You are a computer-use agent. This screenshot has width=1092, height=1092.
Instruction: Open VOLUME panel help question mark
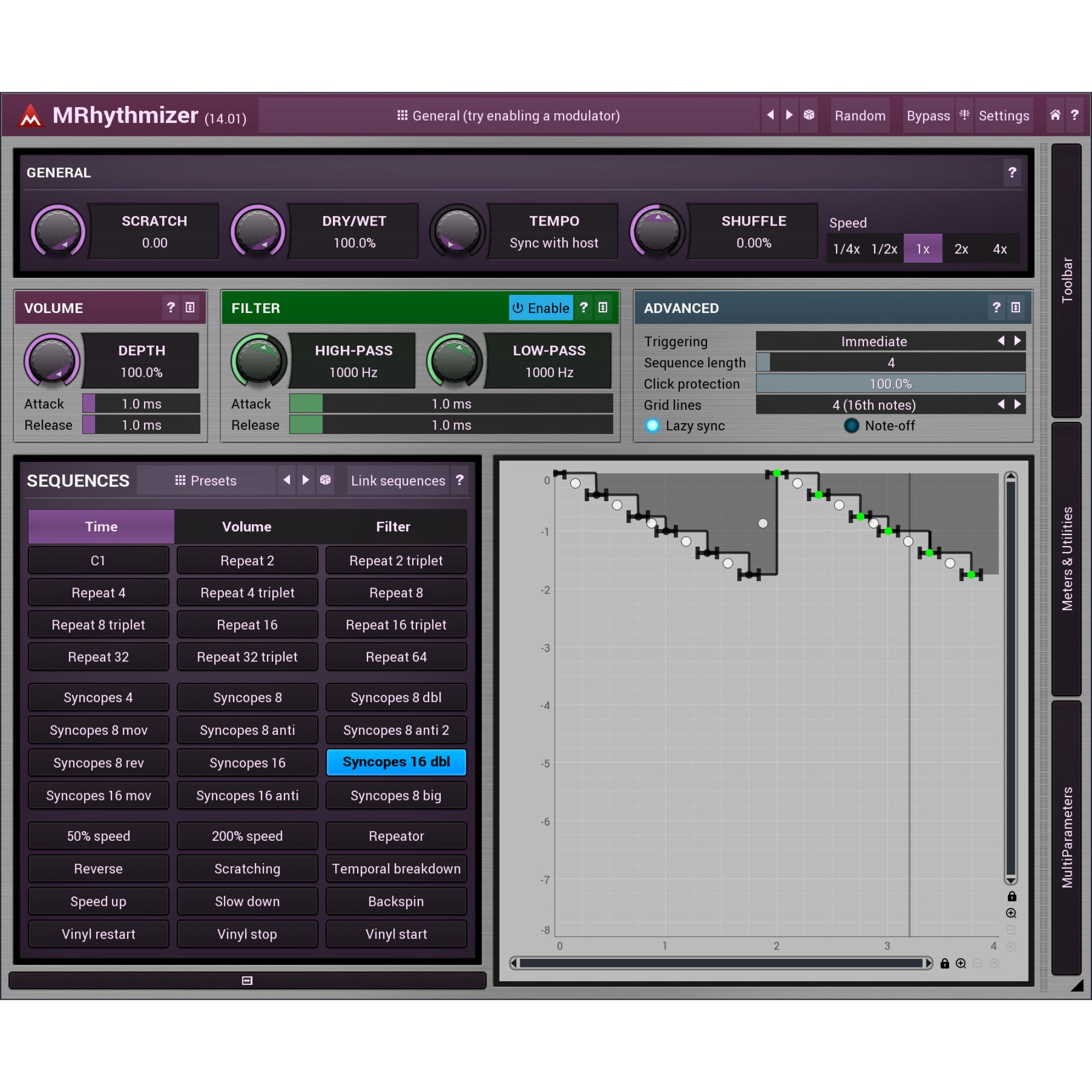pyautogui.click(x=171, y=307)
